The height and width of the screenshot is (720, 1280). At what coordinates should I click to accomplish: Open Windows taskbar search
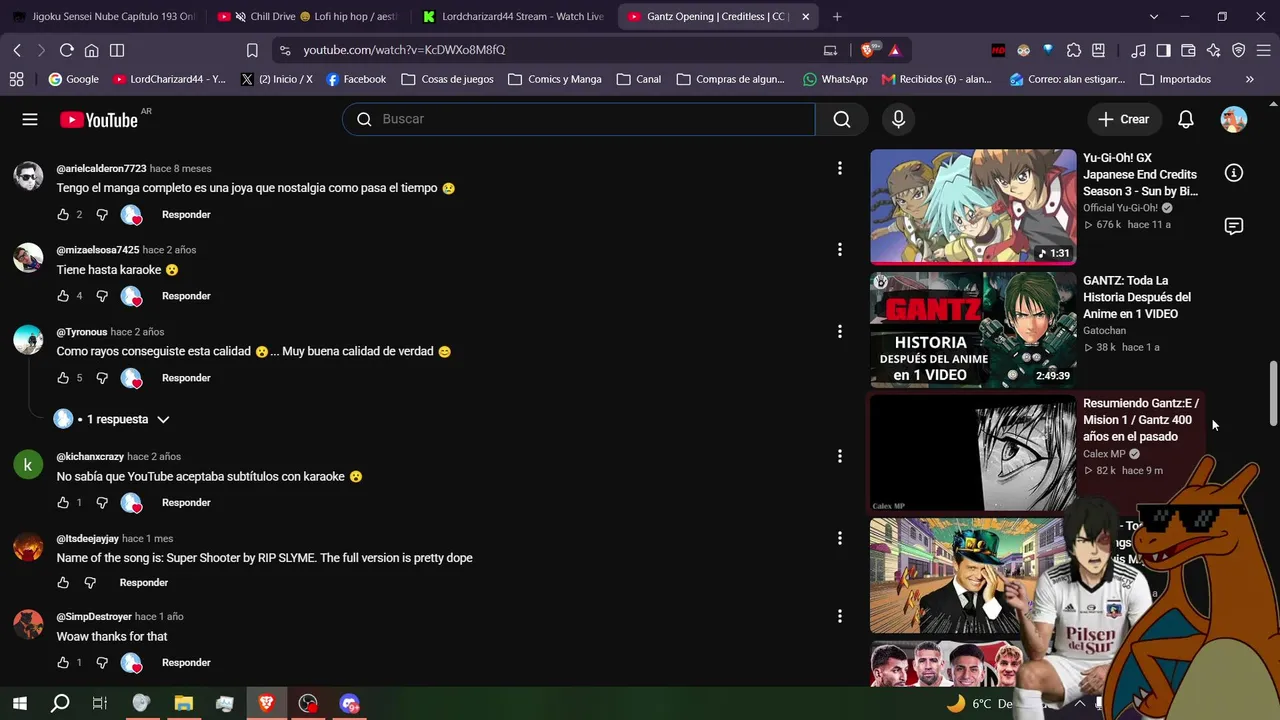click(60, 704)
